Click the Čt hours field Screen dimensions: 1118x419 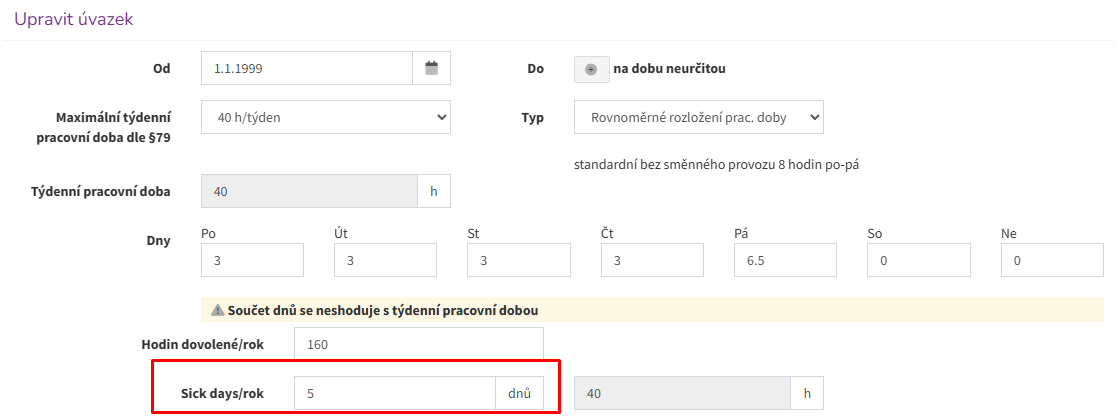[x=652, y=260]
